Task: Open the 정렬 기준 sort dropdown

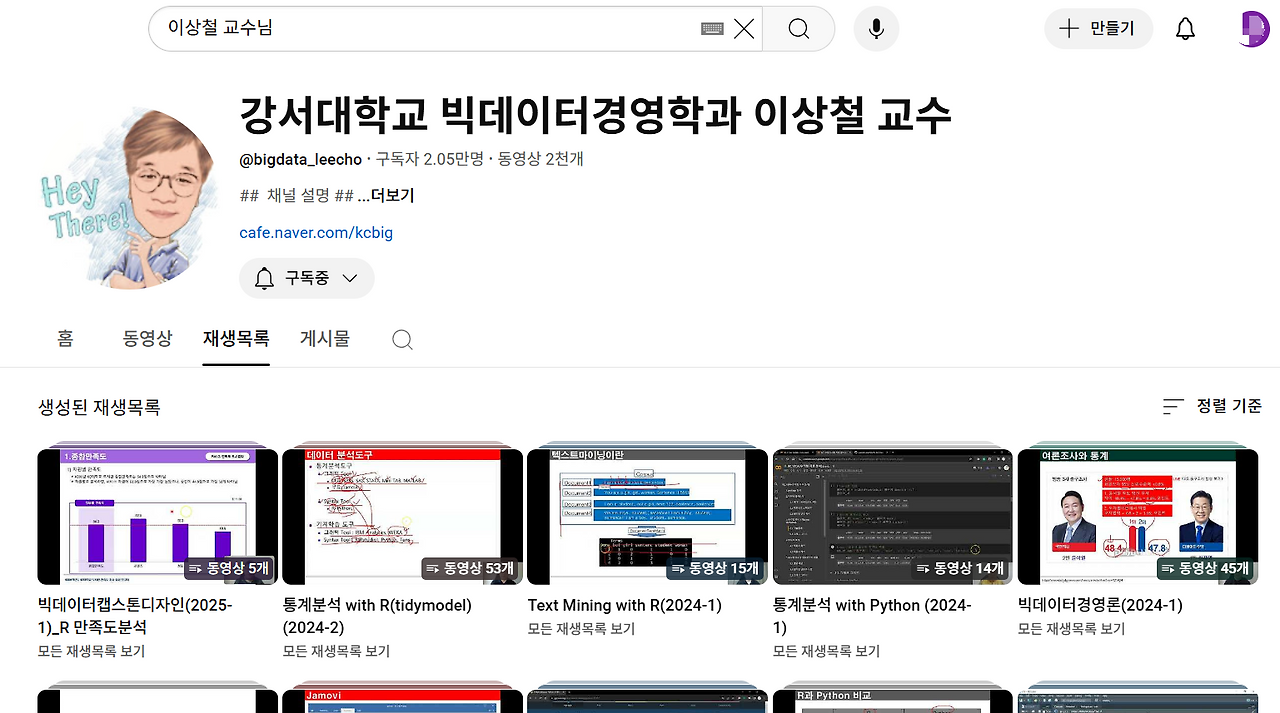Action: (x=1213, y=406)
